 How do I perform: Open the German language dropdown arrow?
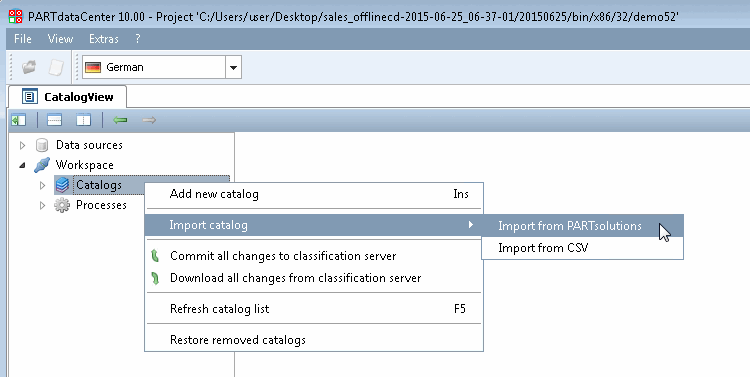coord(233,67)
